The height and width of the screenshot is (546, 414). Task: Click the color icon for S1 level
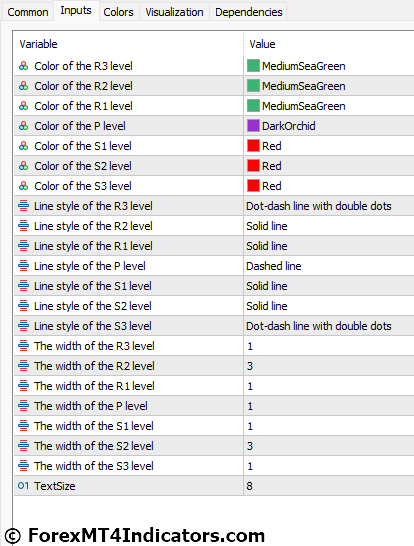24,146
